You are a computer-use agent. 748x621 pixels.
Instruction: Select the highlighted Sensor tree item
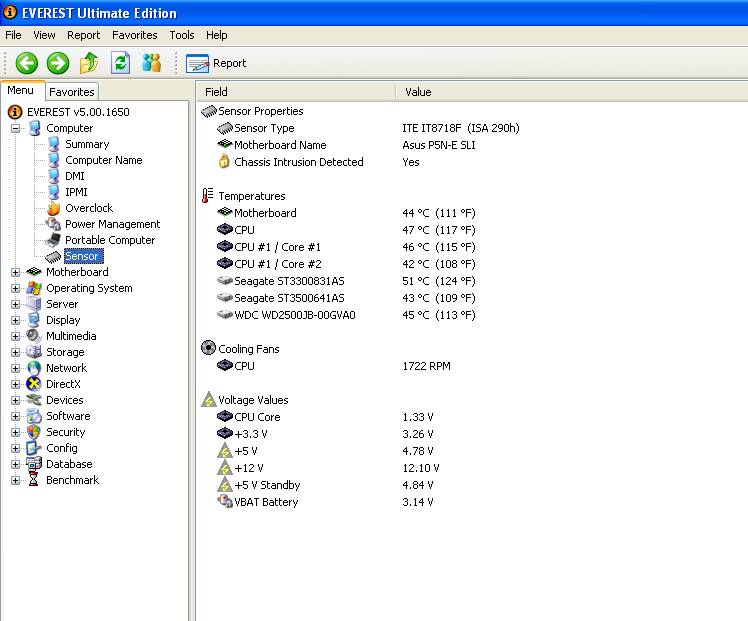tap(83, 256)
